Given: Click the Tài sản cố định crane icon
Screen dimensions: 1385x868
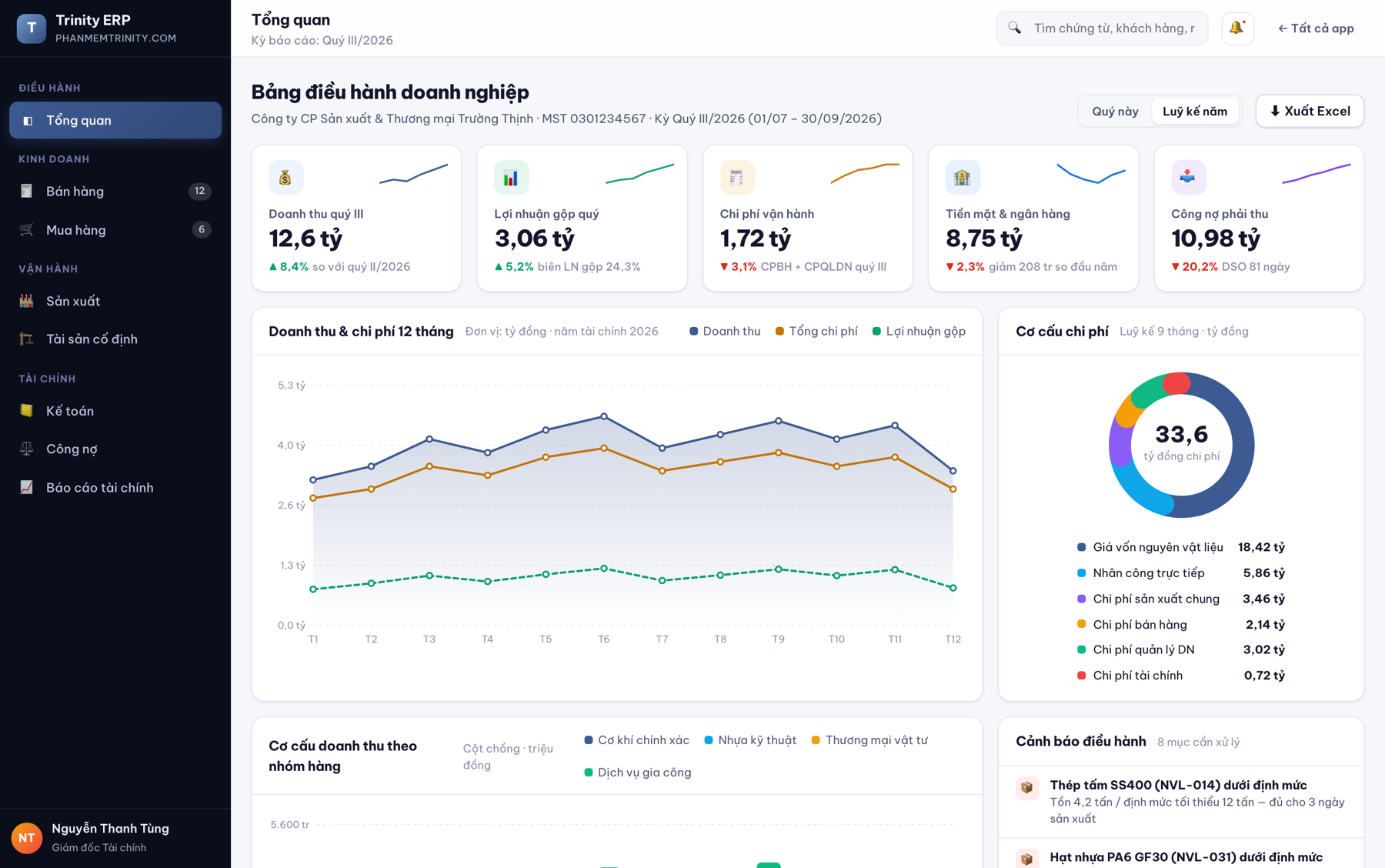Looking at the screenshot, I should point(26,339).
